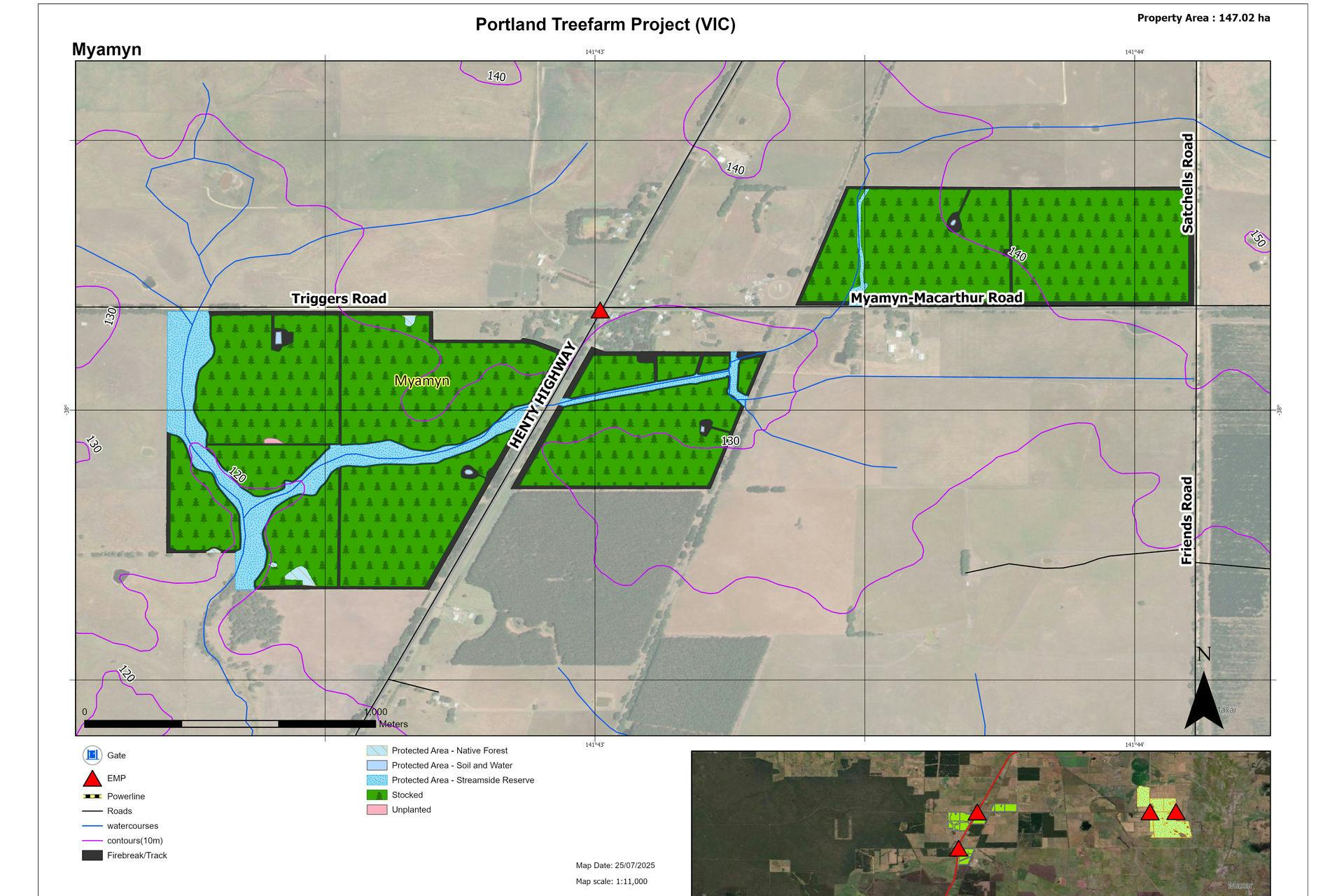Click the yellow "Myamyn" label inside the plantation
Image resolution: width=1344 pixels, height=896 pixels.
[421, 381]
